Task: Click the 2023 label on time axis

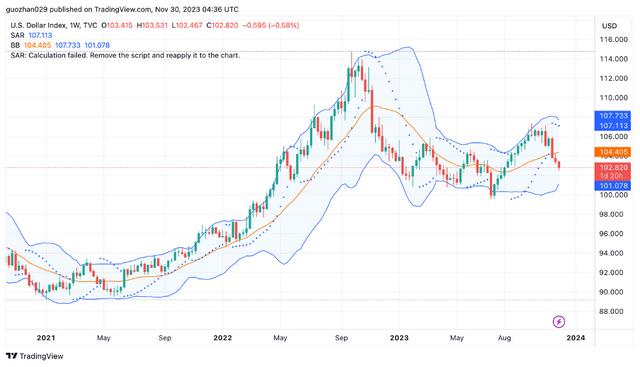Action: point(399,338)
